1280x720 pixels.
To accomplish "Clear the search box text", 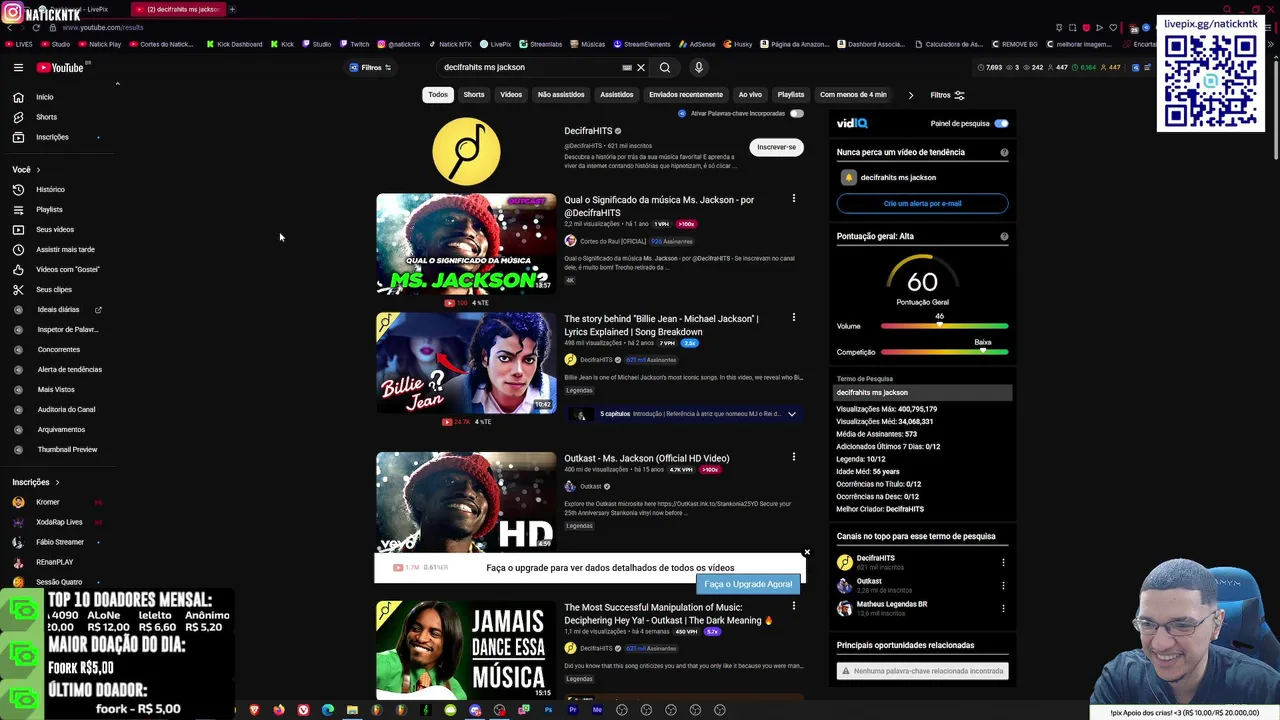I will click(641, 67).
